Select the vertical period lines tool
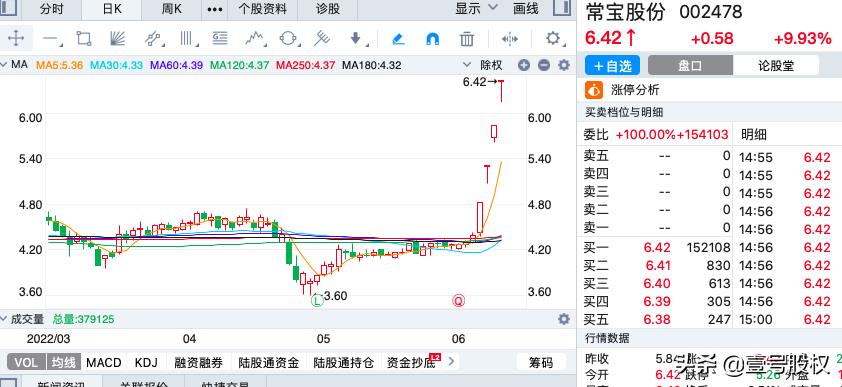 187,39
